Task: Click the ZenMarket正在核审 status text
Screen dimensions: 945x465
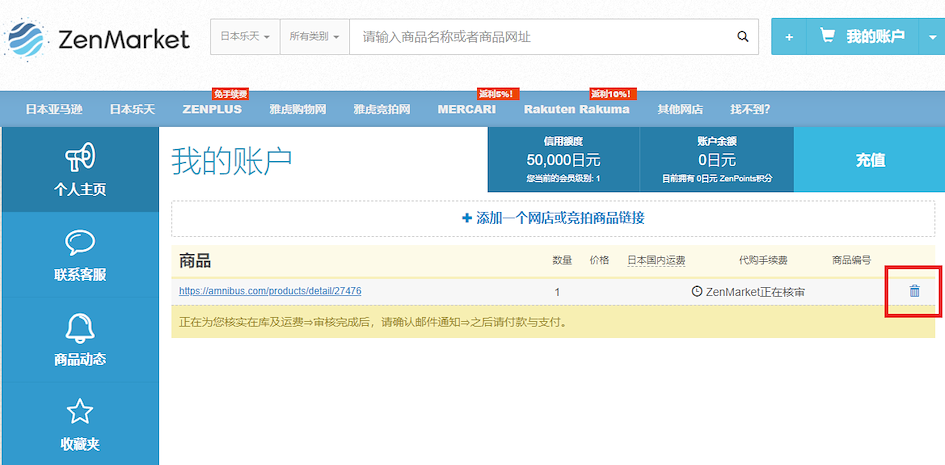Action: point(755,292)
